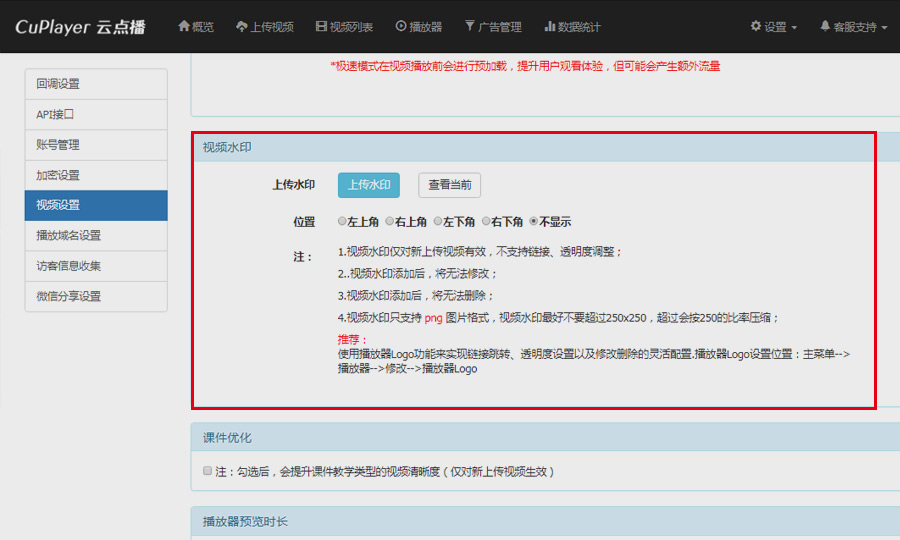This screenshot has width=900, height=540.
Task: Click the filter icon for 广告管理
Action: click(470, 27)
